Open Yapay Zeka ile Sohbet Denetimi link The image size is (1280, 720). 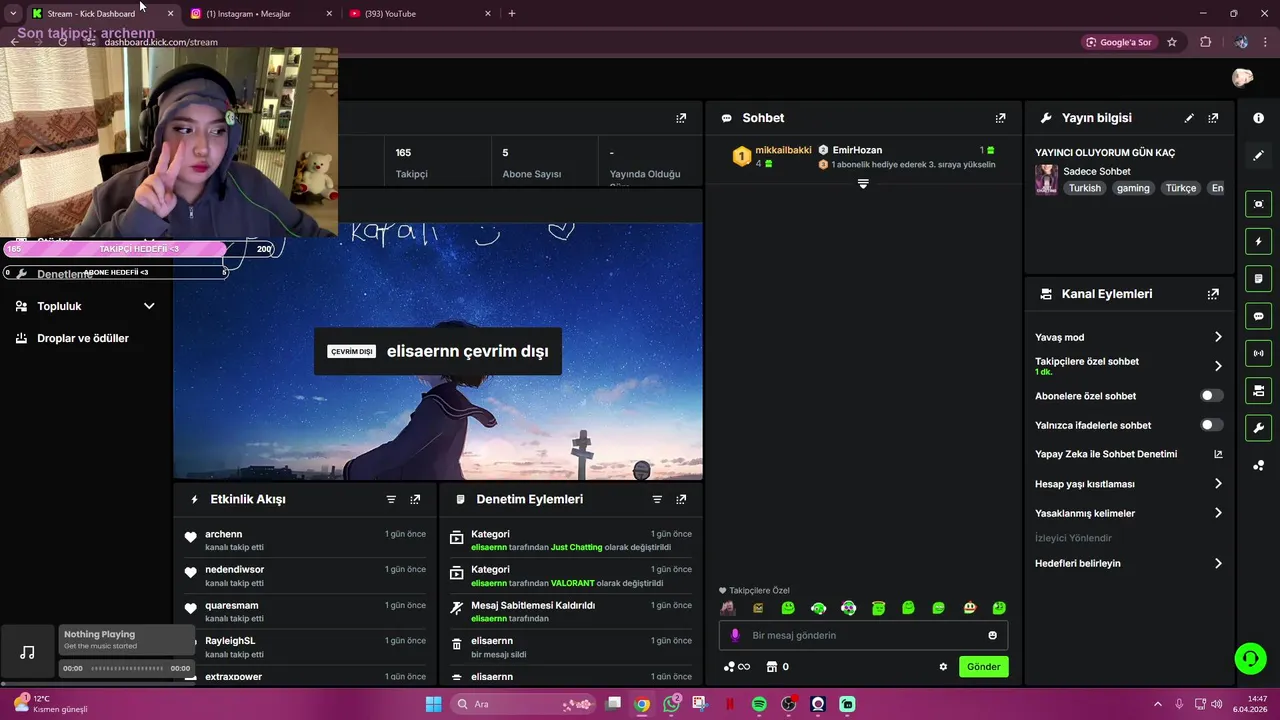tap(1129, 454)
